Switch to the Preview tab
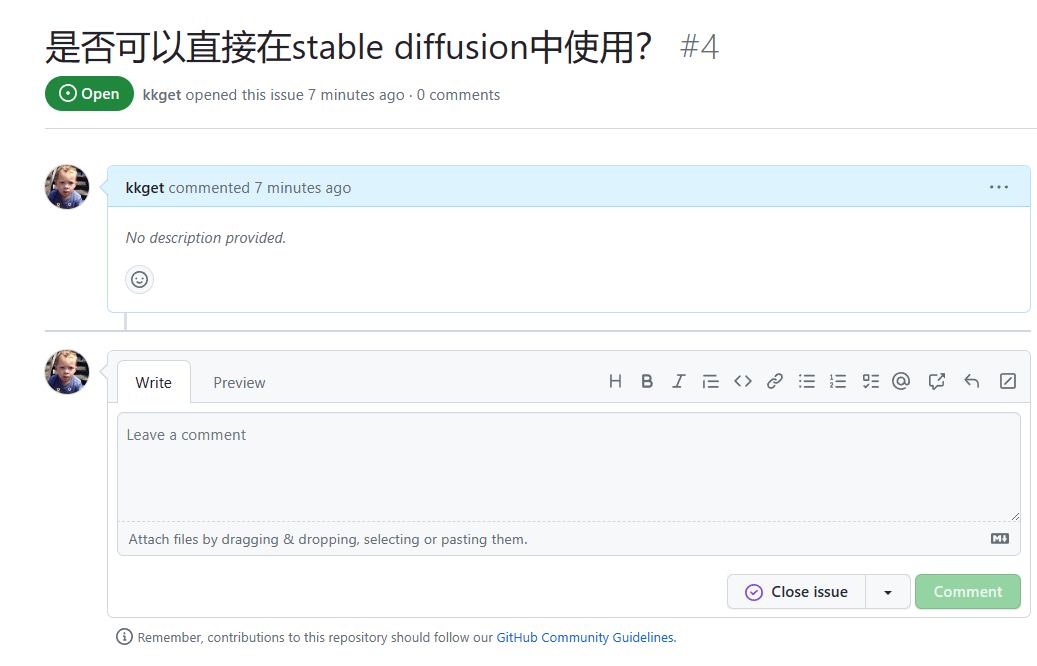 [239, 382]
